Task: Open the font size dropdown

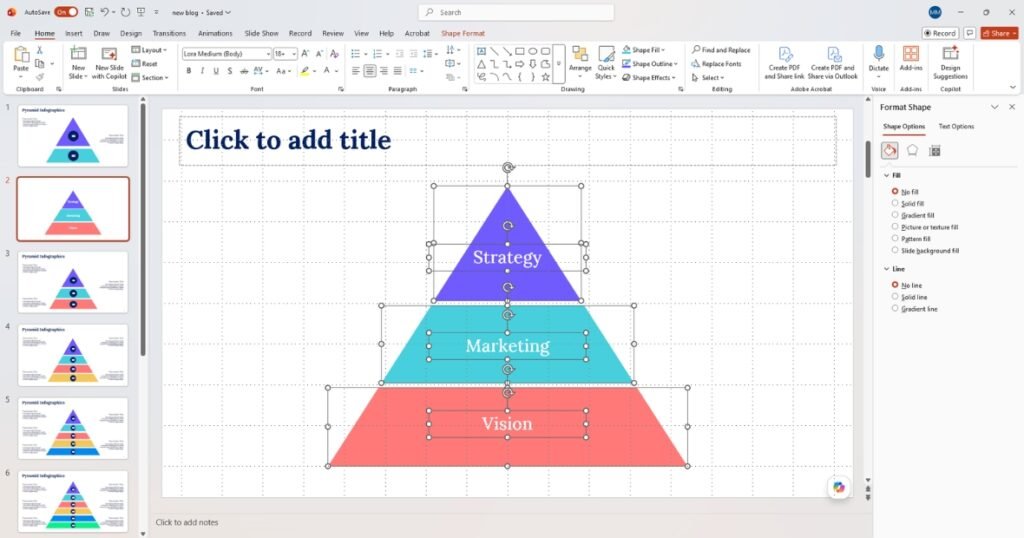Action: 294,54
